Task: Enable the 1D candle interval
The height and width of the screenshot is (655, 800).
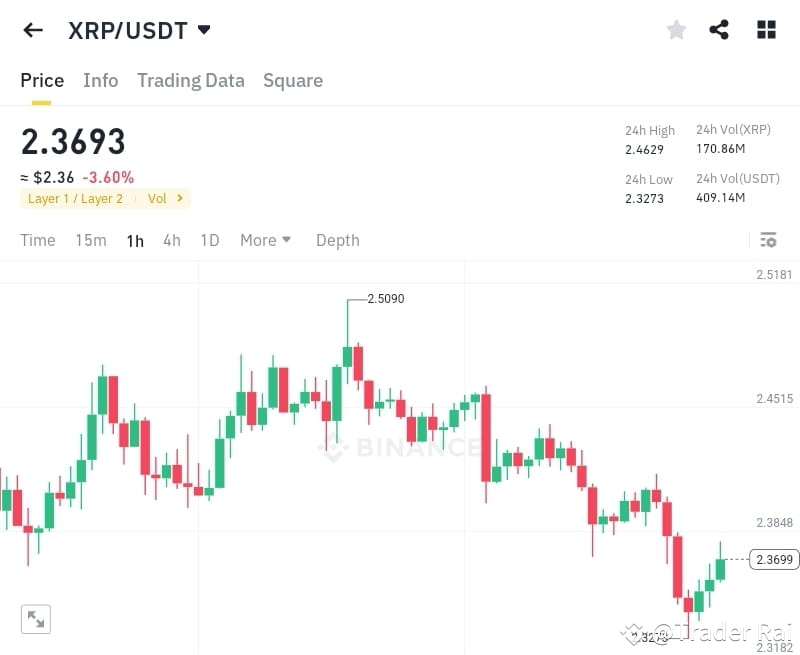Action: (210, 240)
